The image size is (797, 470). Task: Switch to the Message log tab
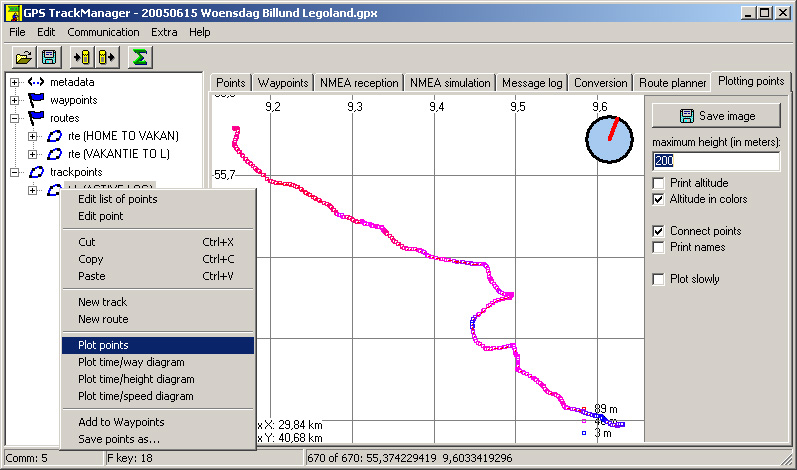tap(532, 83)
